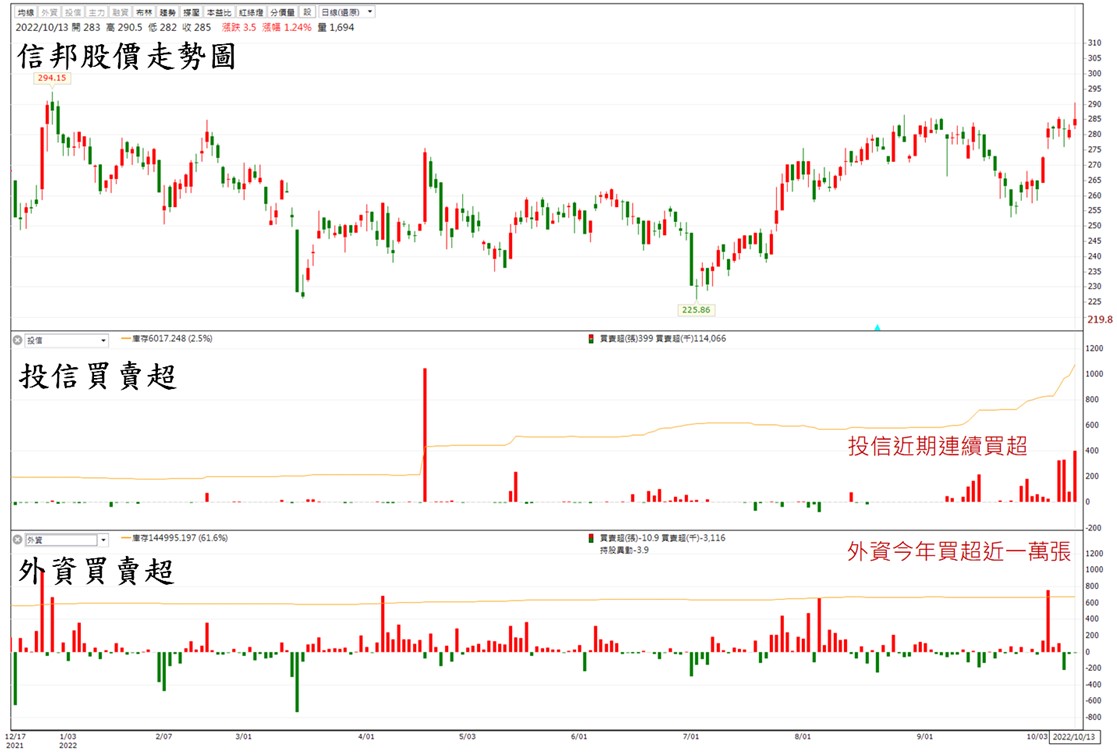Toggle the 均線 moving average button
Screen dimensions: 1117x755
tap(26, 12)
